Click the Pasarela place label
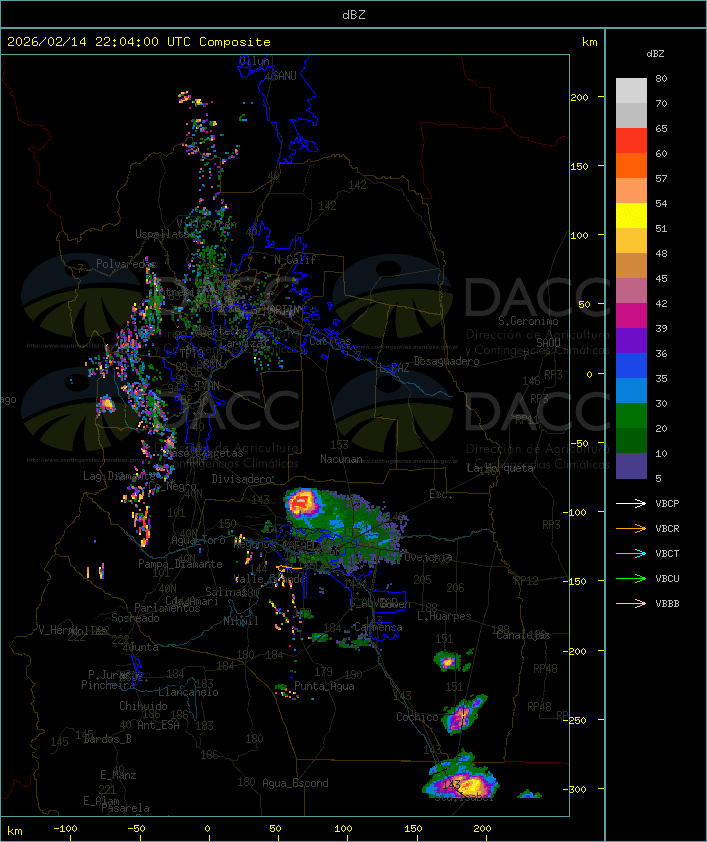The height and width of the screenshot is (842, 707). (125, 808)
